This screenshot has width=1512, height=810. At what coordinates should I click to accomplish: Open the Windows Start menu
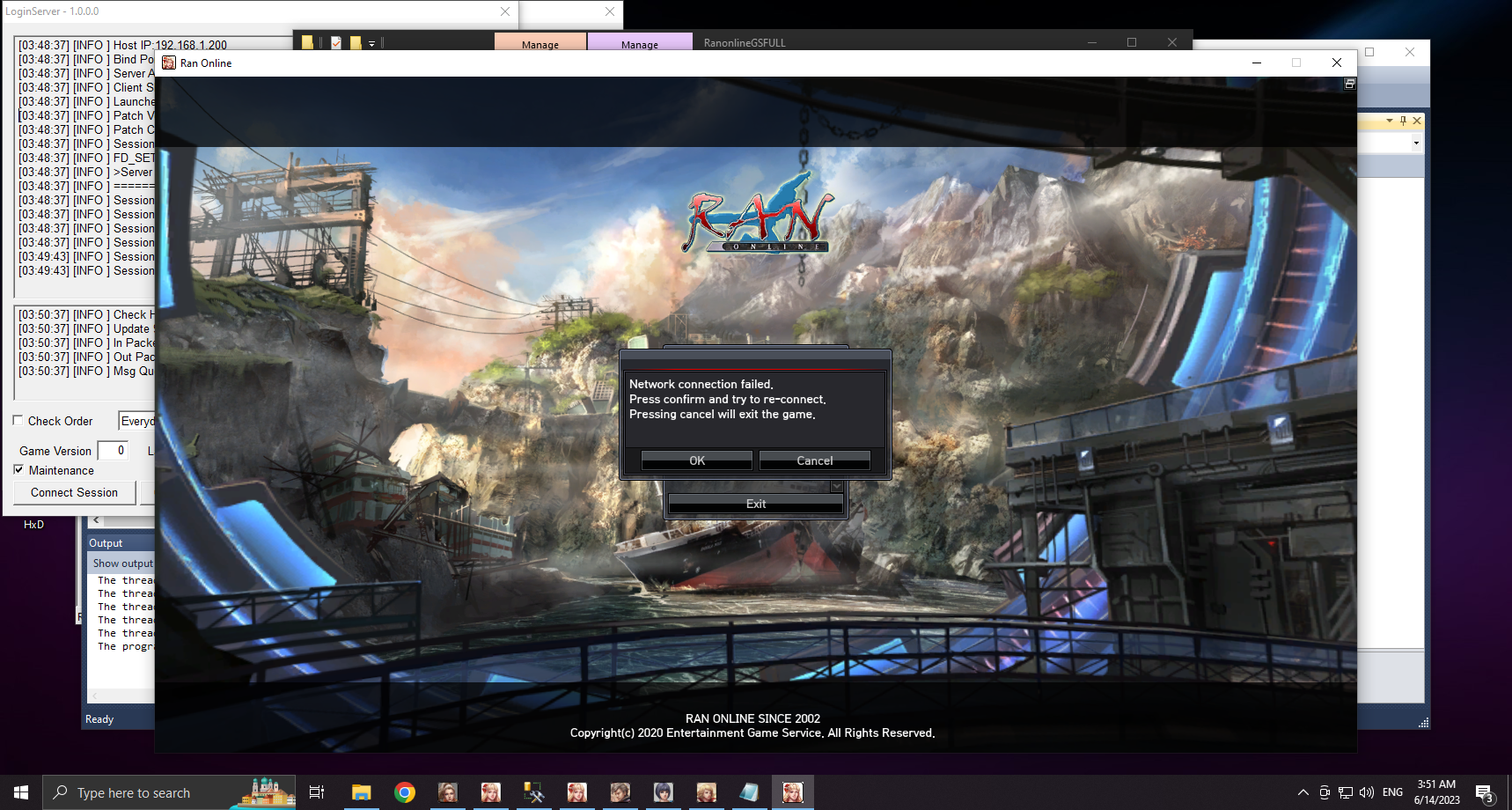coord(21,792)
